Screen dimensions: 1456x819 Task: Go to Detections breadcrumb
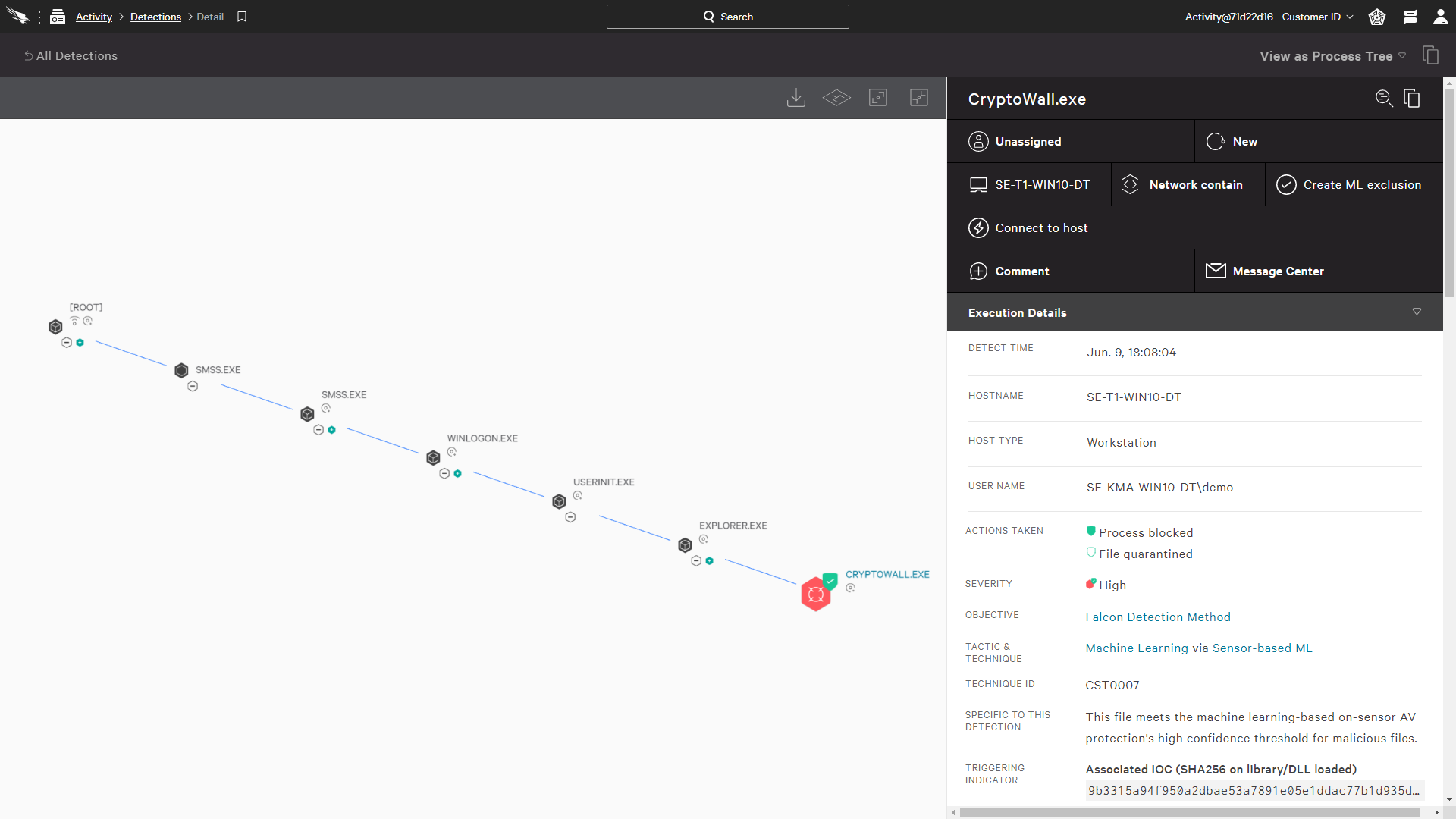(x=155, y=17)
